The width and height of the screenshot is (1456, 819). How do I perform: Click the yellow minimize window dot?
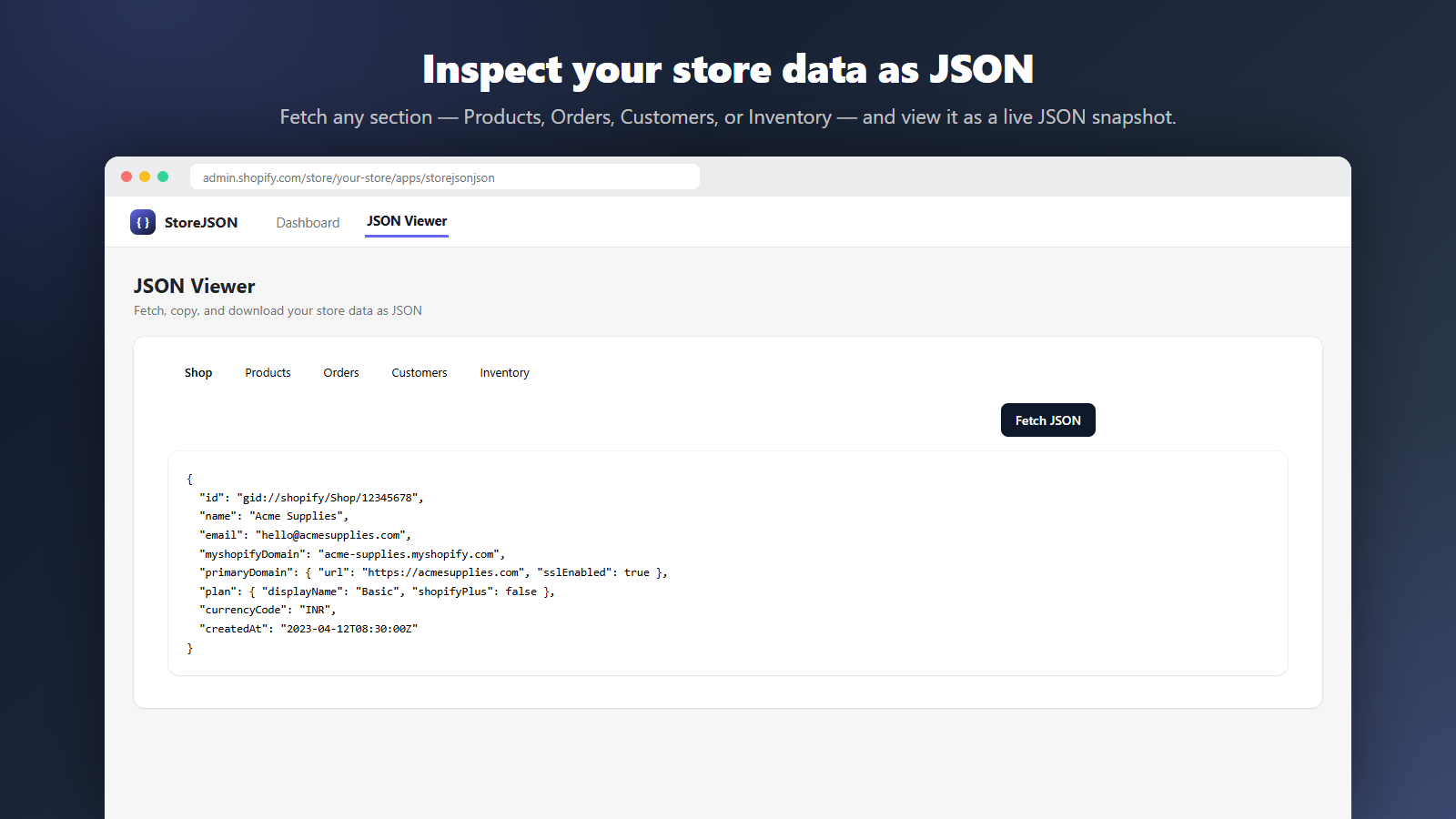pos(145,177)
